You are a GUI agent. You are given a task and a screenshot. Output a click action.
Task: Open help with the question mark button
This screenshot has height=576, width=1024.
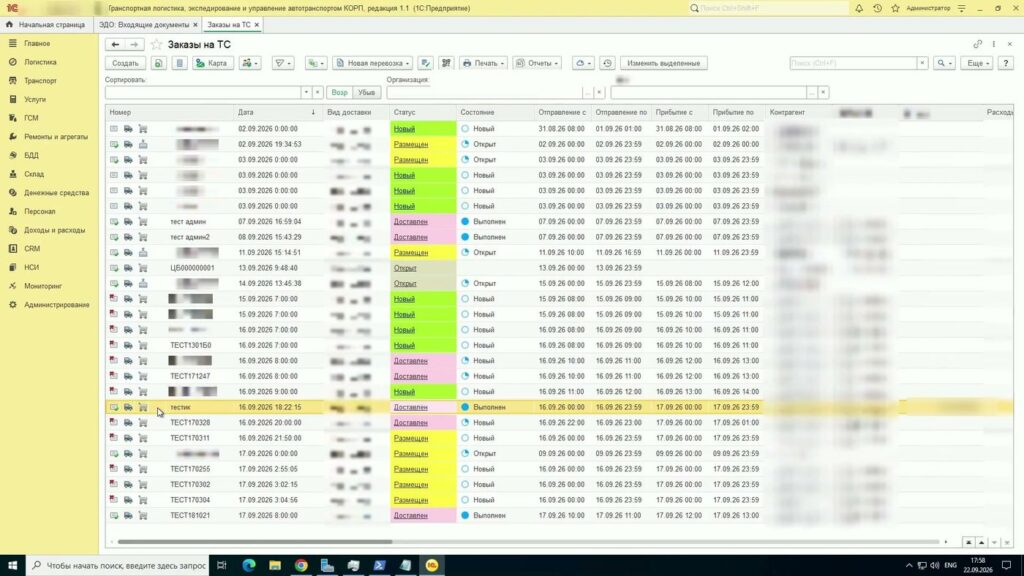[1006, 63]
